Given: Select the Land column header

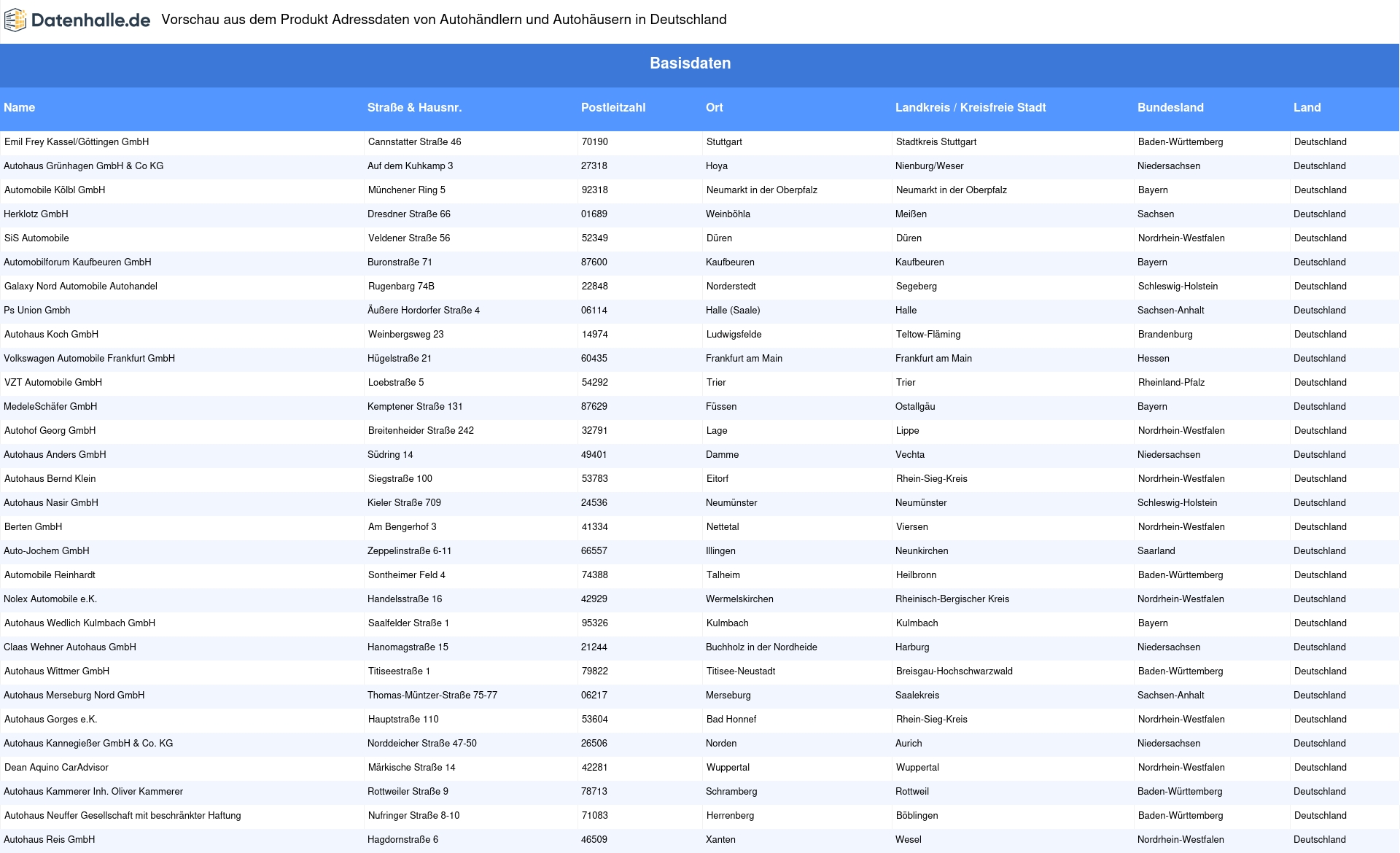Looking at the screenshot, I should coord(1307,107).
